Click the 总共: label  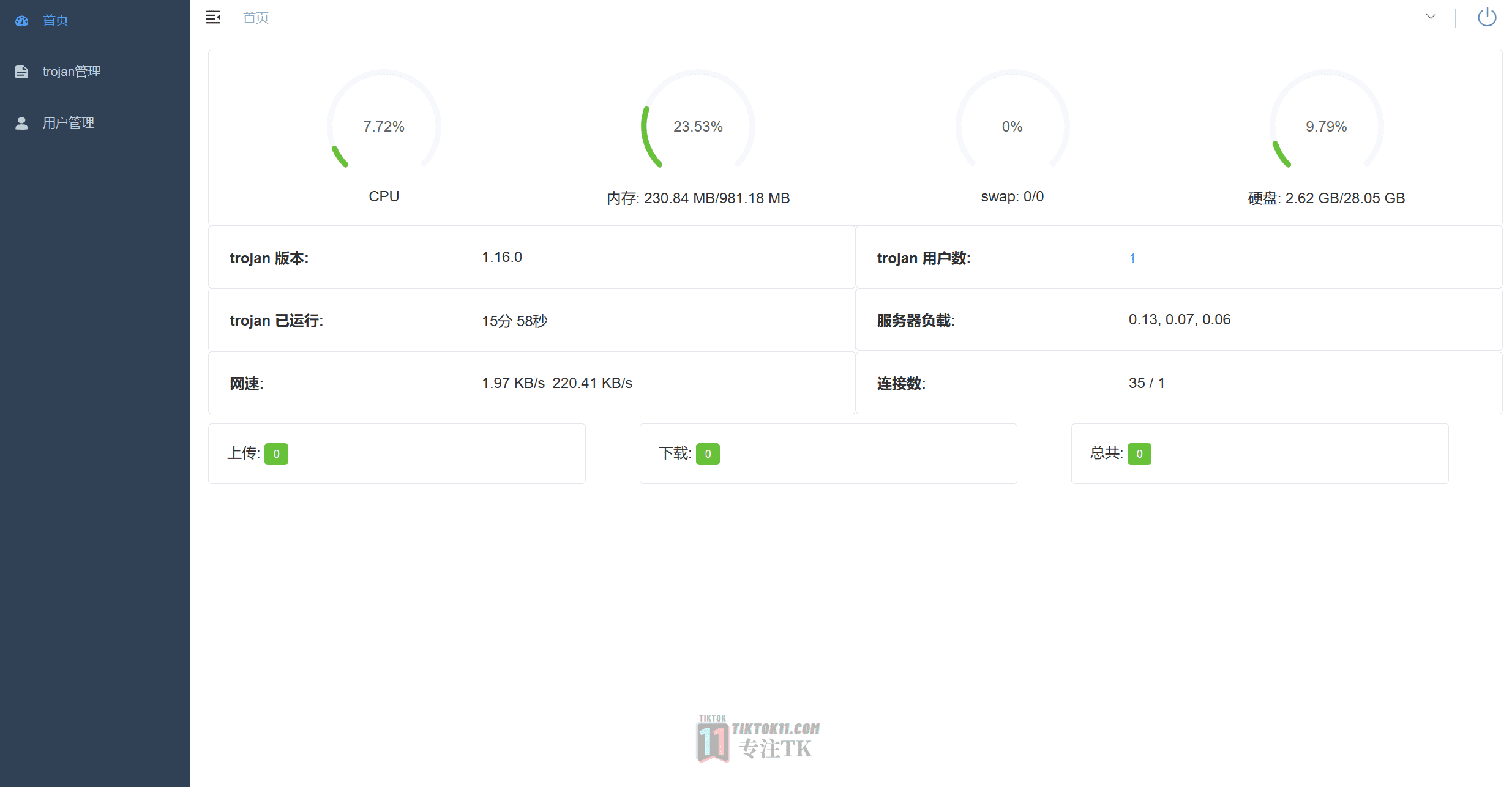[x=1107, y=453]
